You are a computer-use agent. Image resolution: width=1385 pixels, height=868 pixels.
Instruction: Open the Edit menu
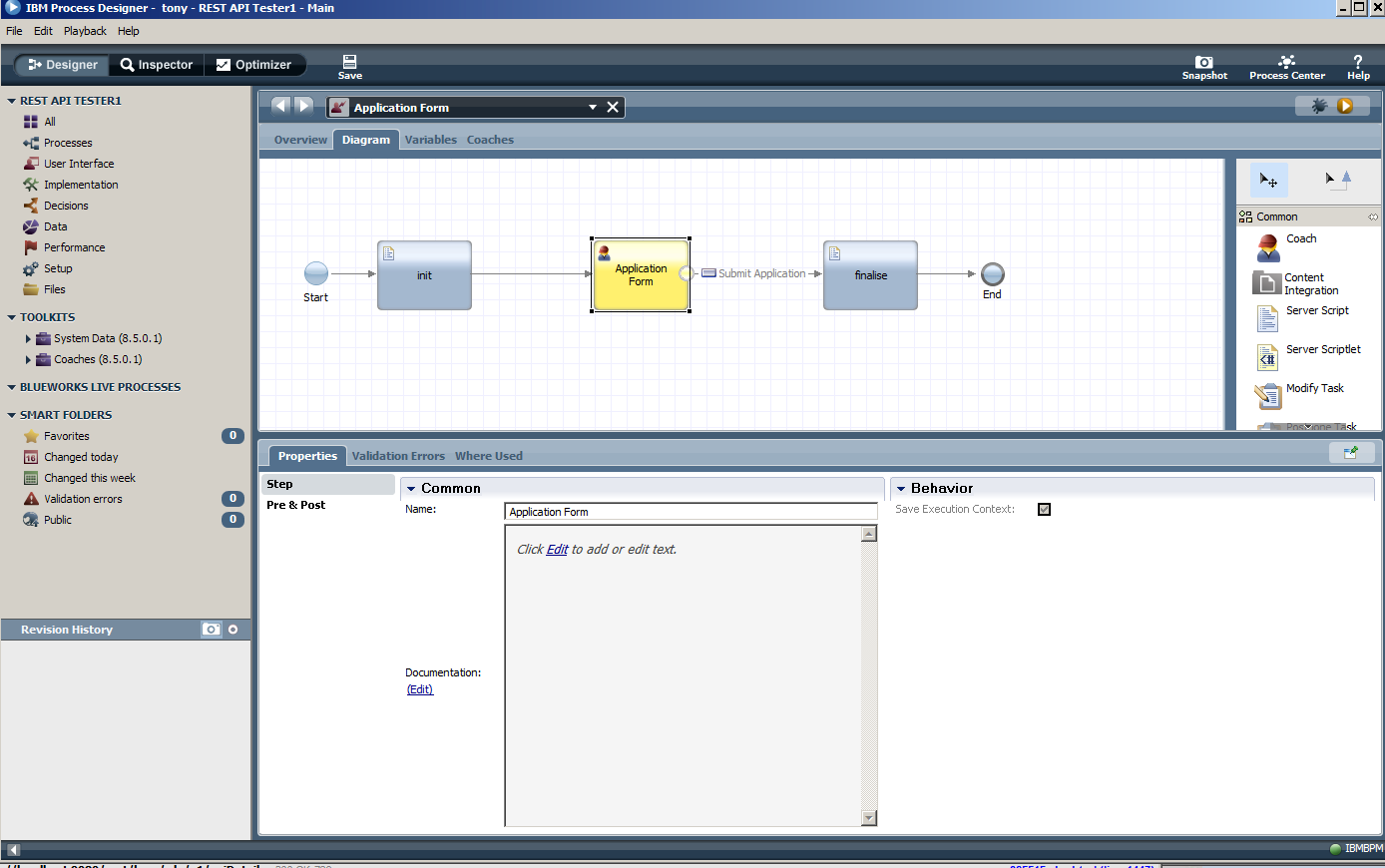pyautogui.click(x=43, y=31)
